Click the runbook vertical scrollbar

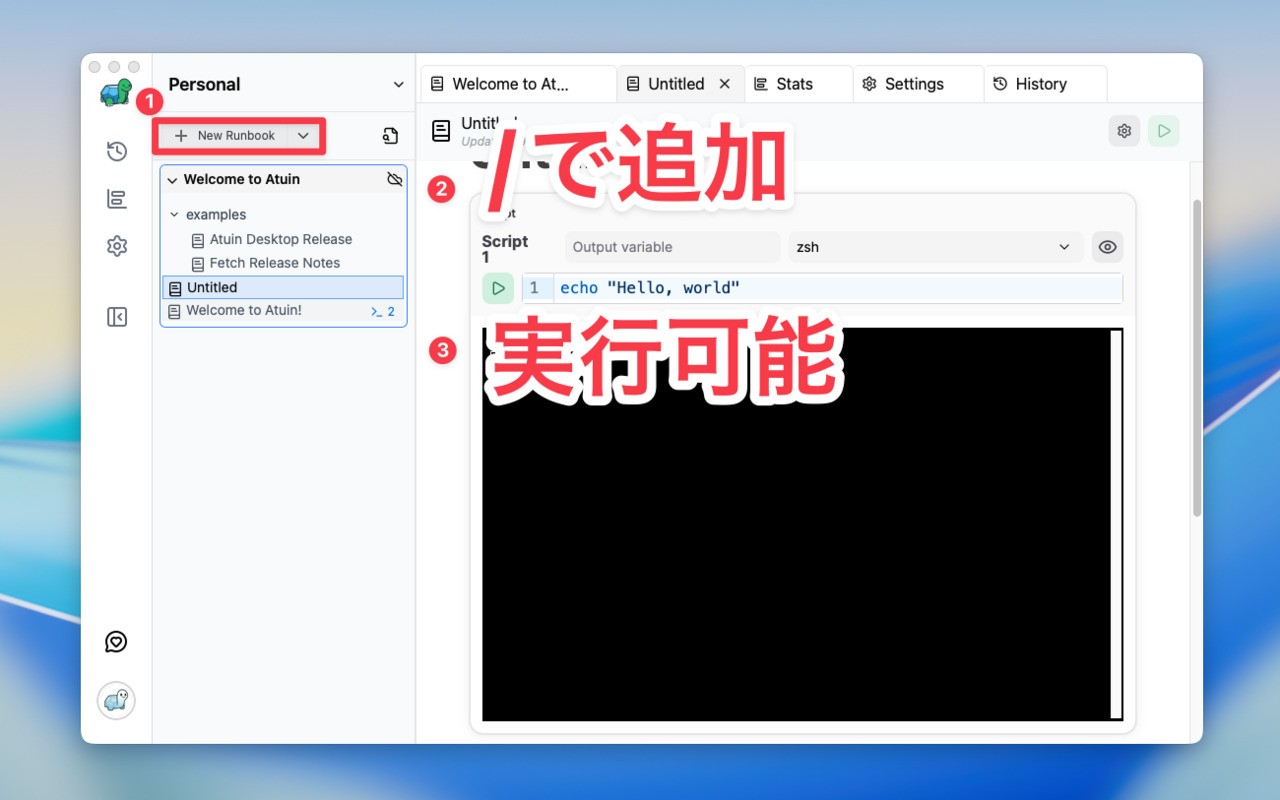(x=1197, y=357)
